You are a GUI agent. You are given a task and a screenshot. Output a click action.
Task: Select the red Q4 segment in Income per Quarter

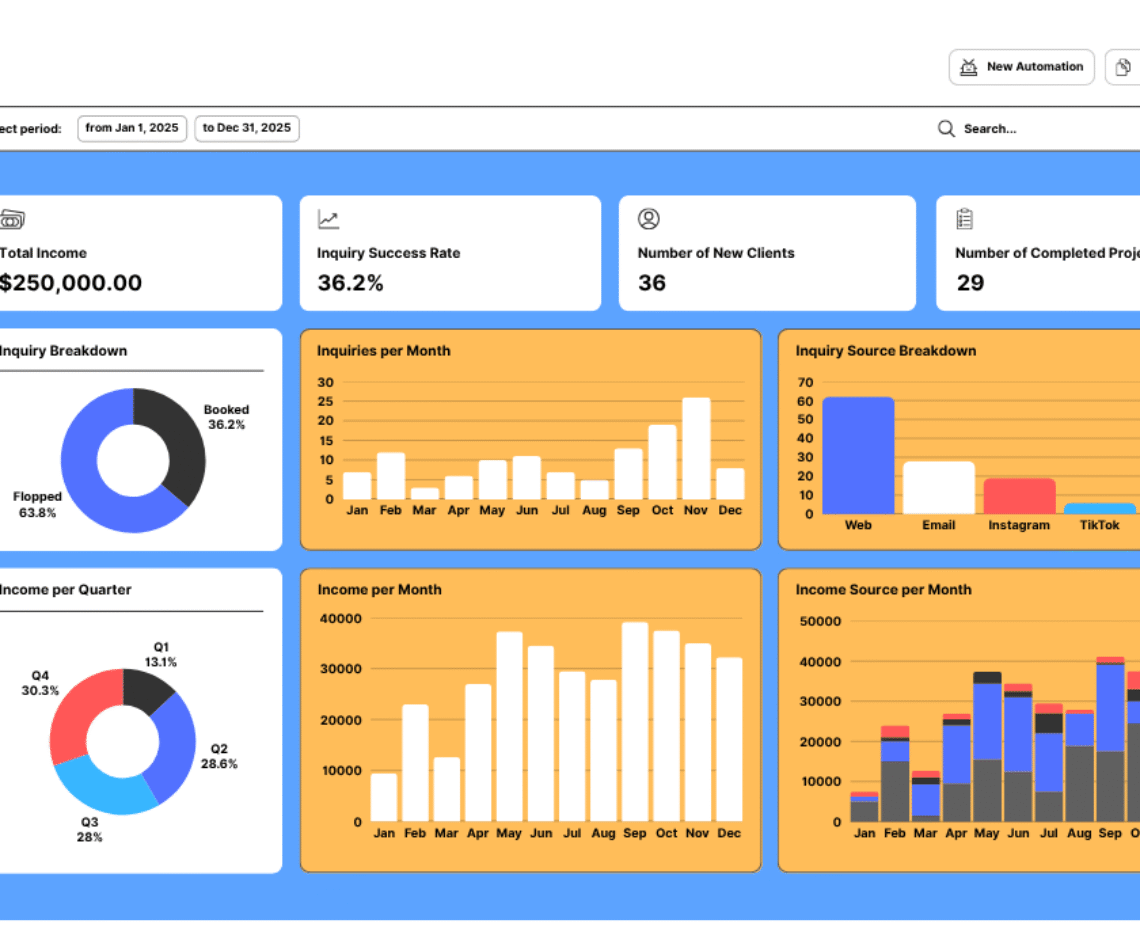pyautogui.click(x=82, y=711)
